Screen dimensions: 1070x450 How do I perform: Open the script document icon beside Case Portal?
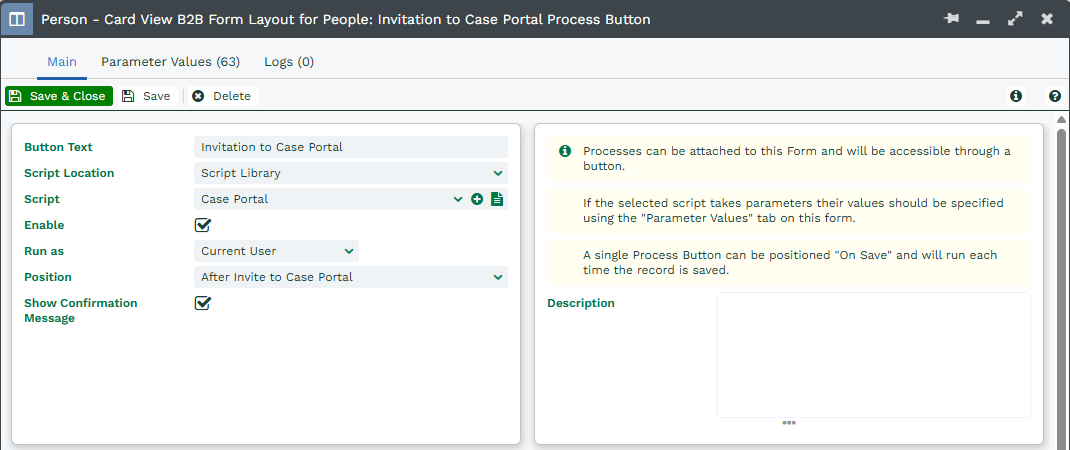click(497, 199)
